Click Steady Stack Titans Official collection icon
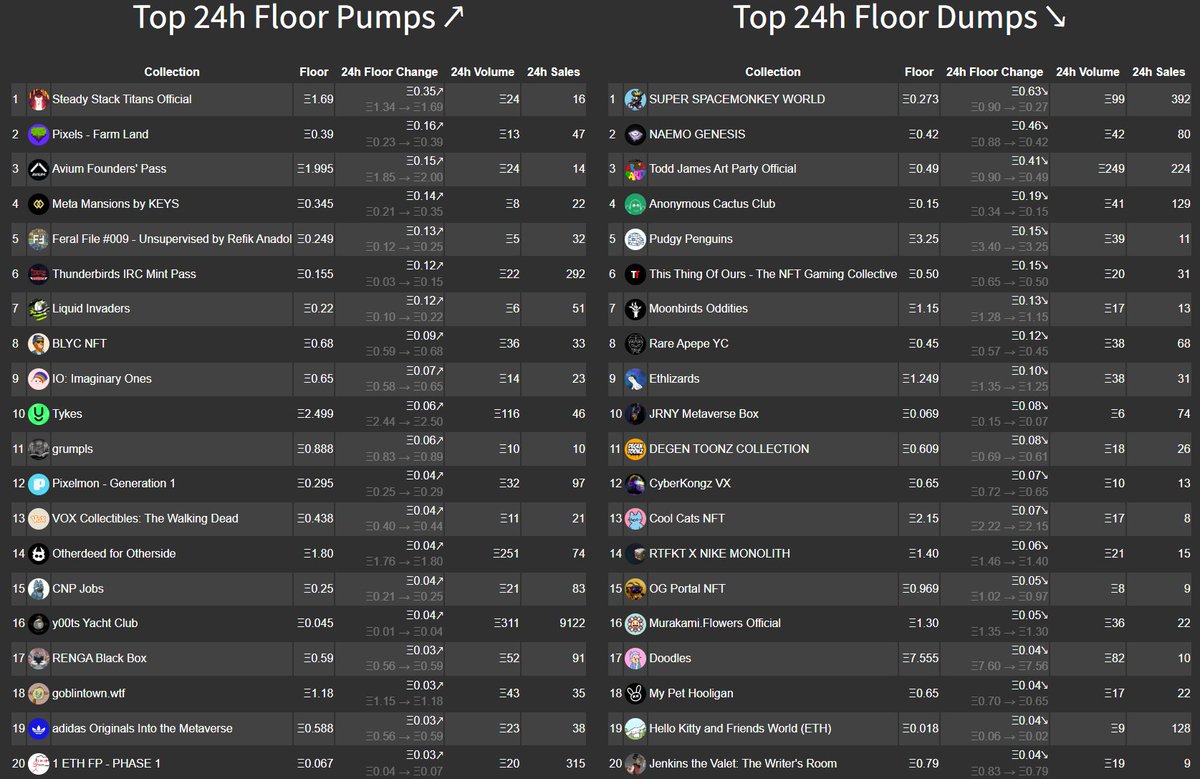Image resolution: width=1200 pixels, height=779 pixels. (x=38, y=99)
